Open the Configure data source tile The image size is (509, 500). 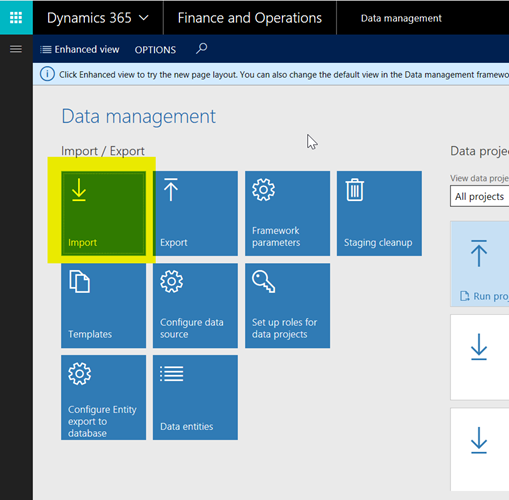pos(195,305)
